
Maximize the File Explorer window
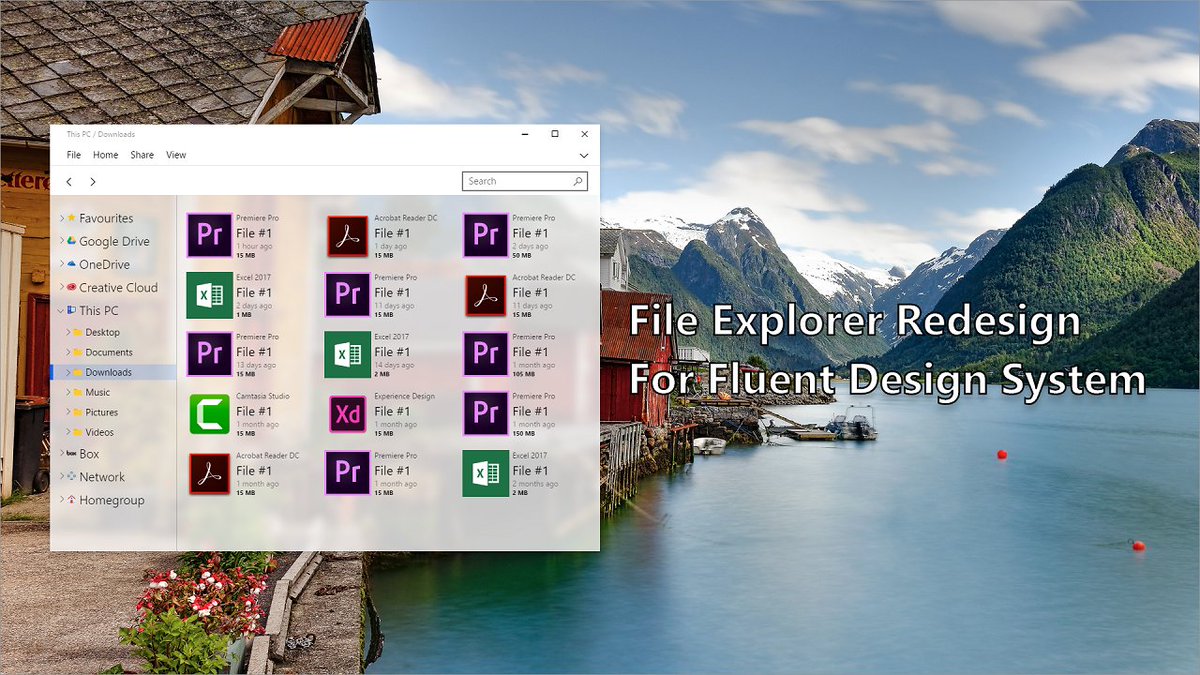click(555, 134)
